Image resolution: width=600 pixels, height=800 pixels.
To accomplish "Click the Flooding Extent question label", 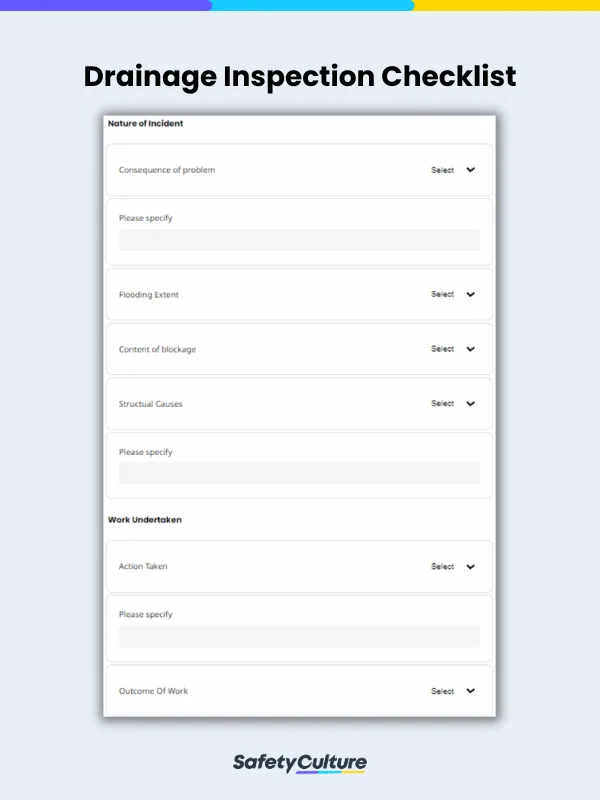I will [149, 295].
